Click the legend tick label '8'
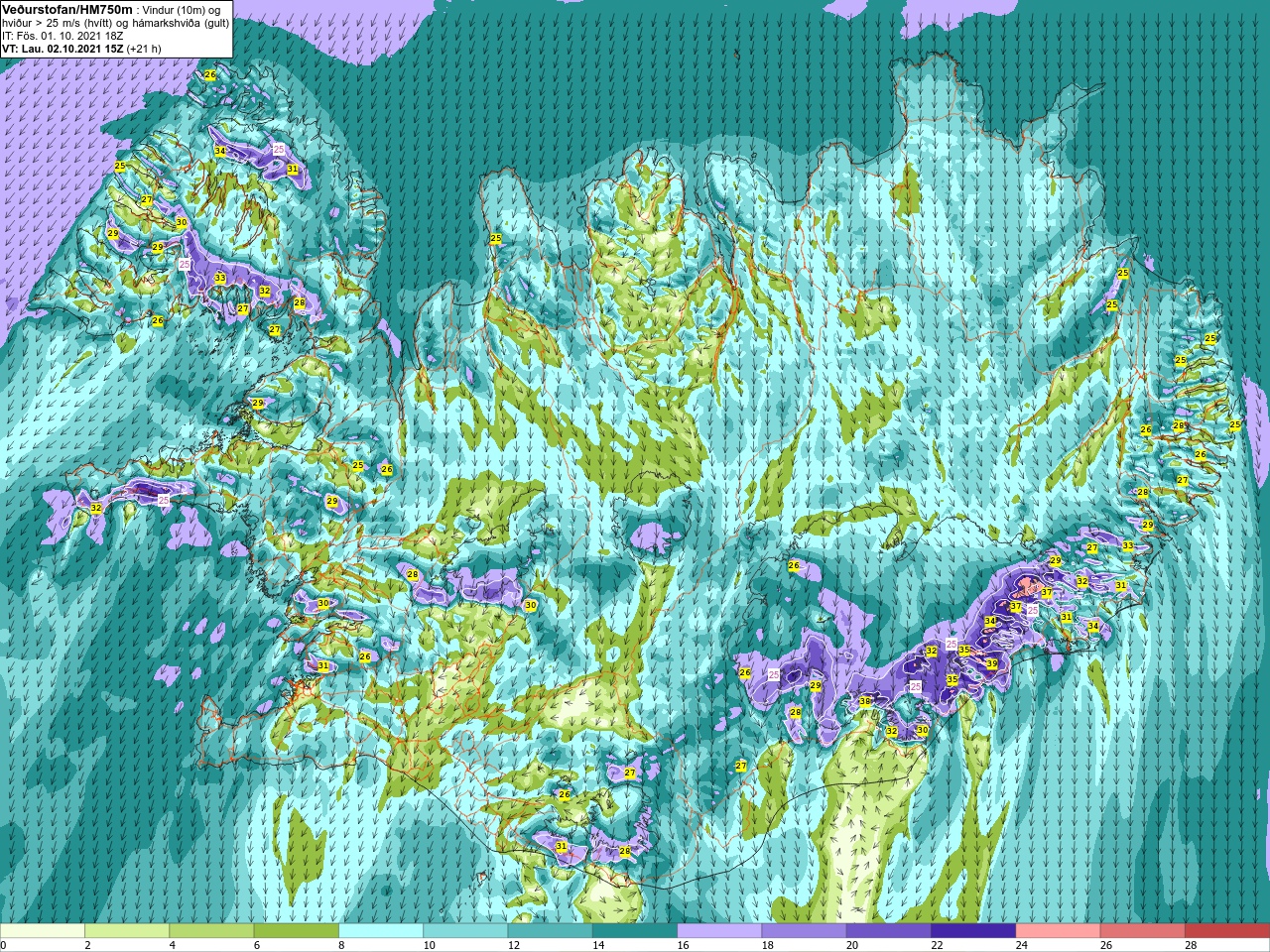This screenshot has width=1270, height=952. [342, 945]
